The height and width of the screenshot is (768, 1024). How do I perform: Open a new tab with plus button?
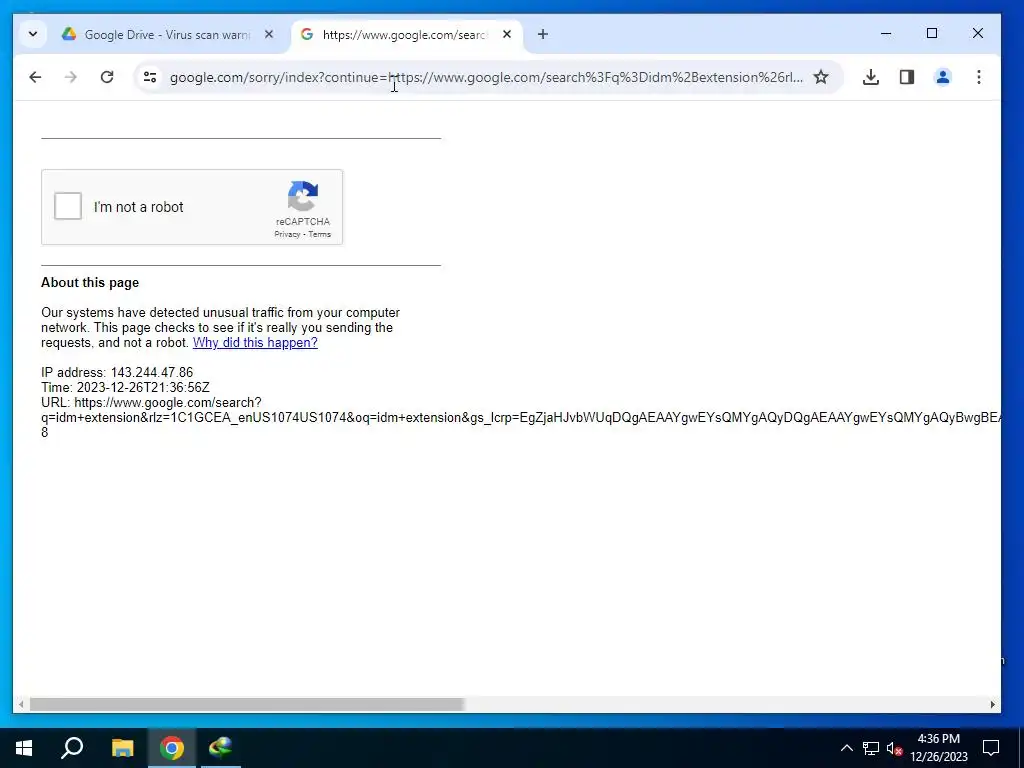coord(543,34)
